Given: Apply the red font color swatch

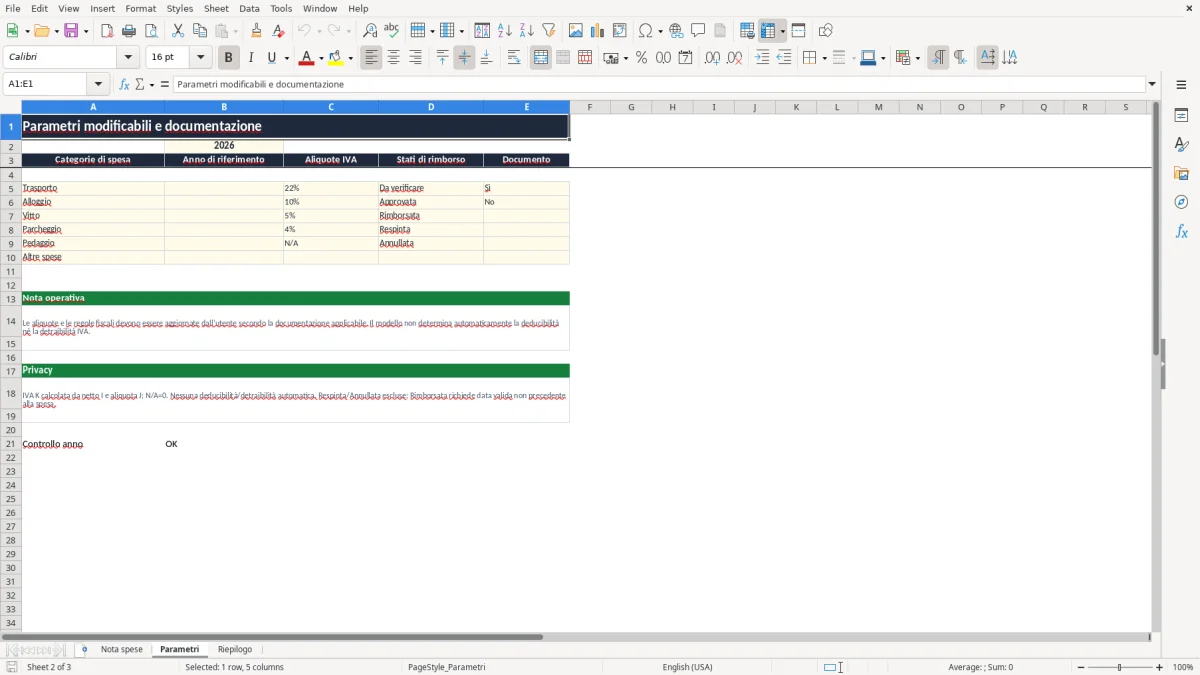Looking at the screenshot, I should click(x=307, y=58).
